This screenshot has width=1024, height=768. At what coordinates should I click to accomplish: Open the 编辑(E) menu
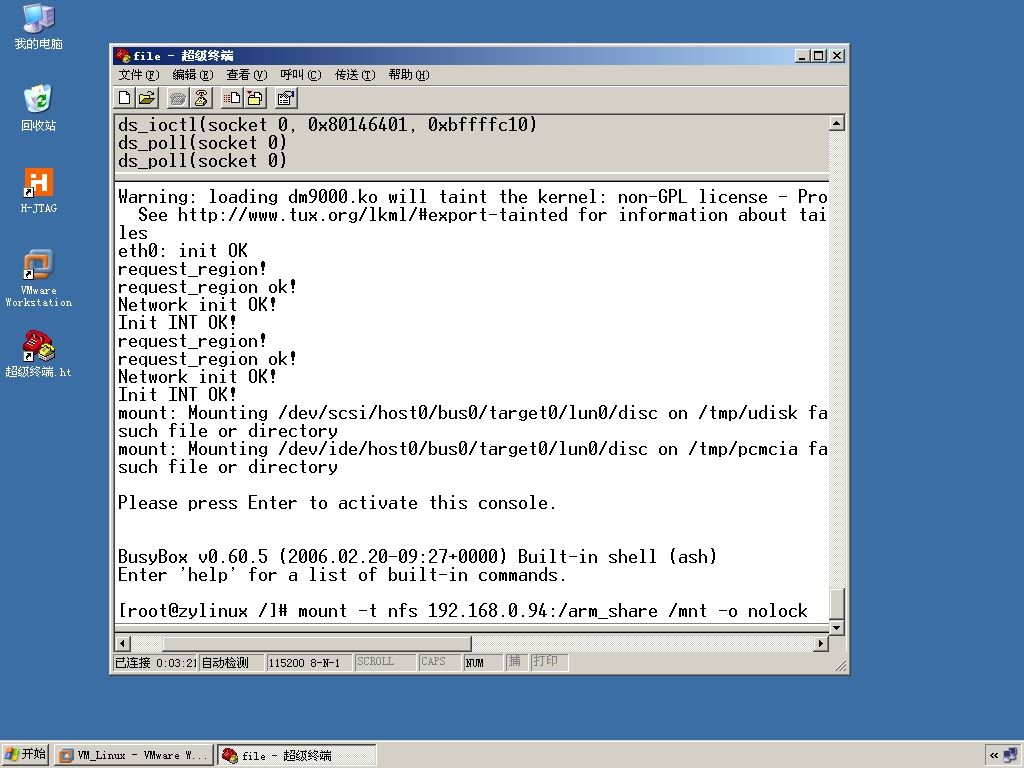[193, 74]
